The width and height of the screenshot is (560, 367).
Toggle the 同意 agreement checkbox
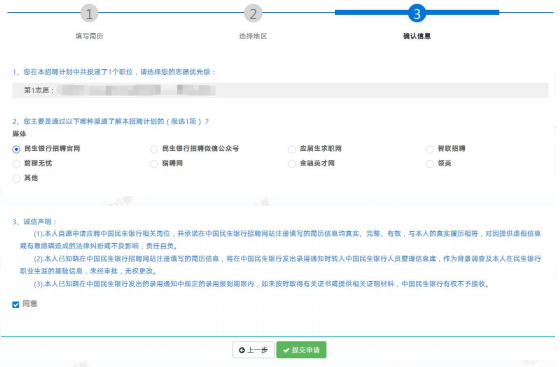click(x=16, y=305)
